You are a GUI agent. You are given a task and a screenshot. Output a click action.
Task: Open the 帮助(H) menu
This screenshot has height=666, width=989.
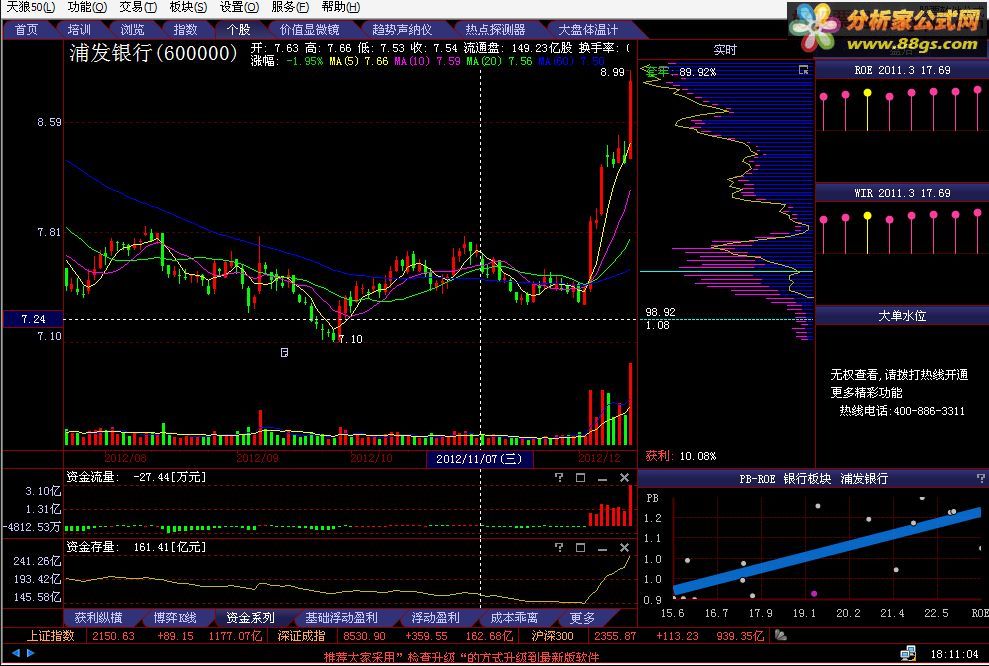click(341, 7)
